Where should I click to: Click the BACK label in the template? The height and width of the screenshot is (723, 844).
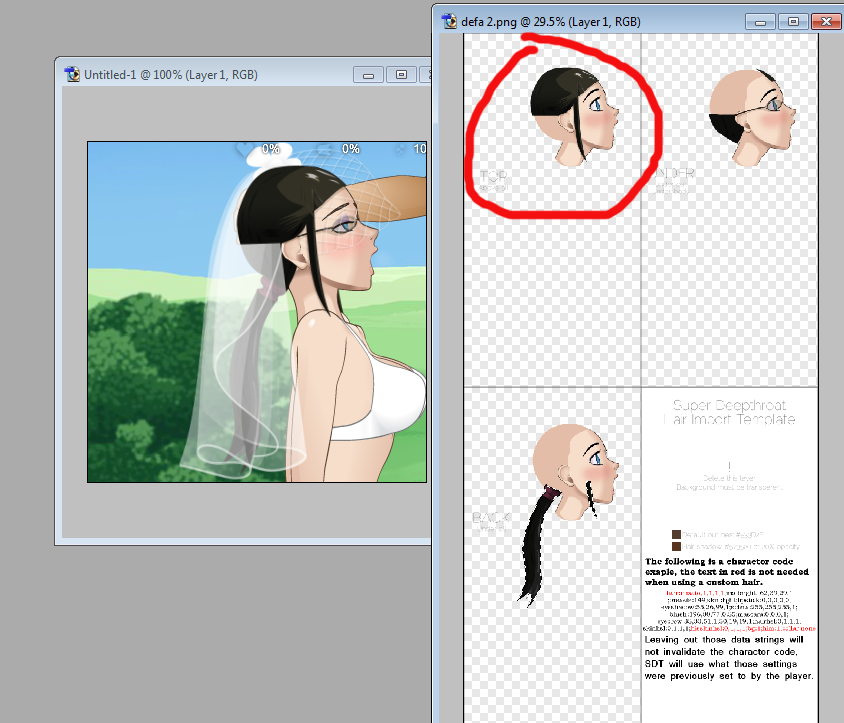click(489, 519)
